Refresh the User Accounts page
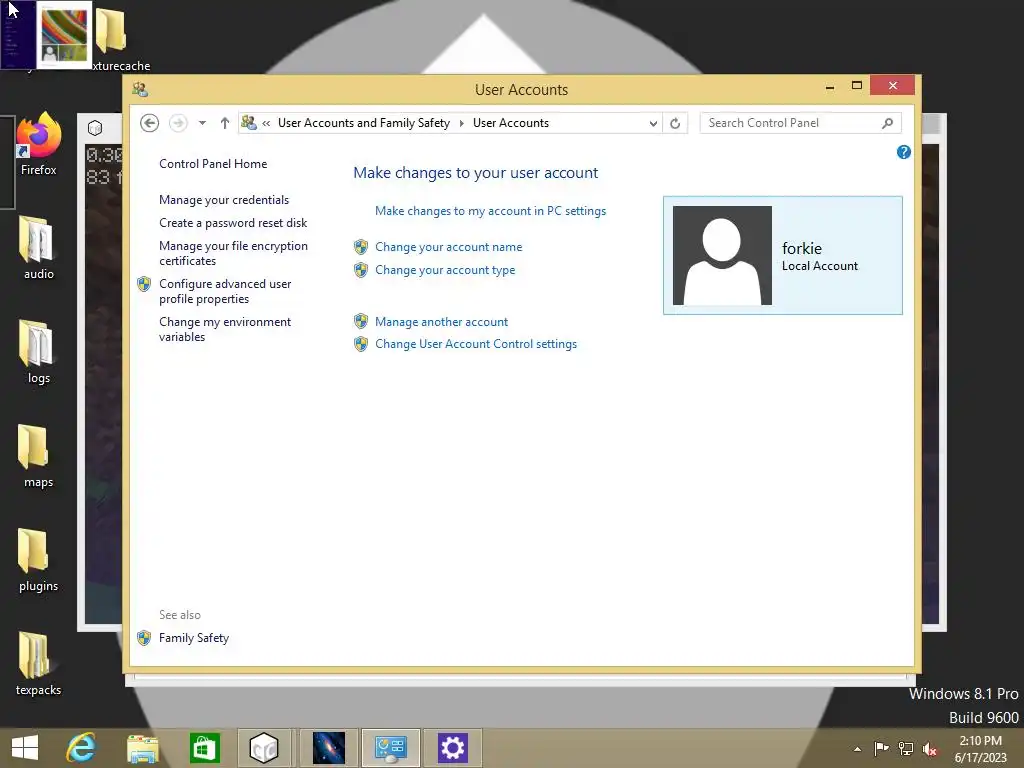This screenshot has width=1024, height=768. 675,123
